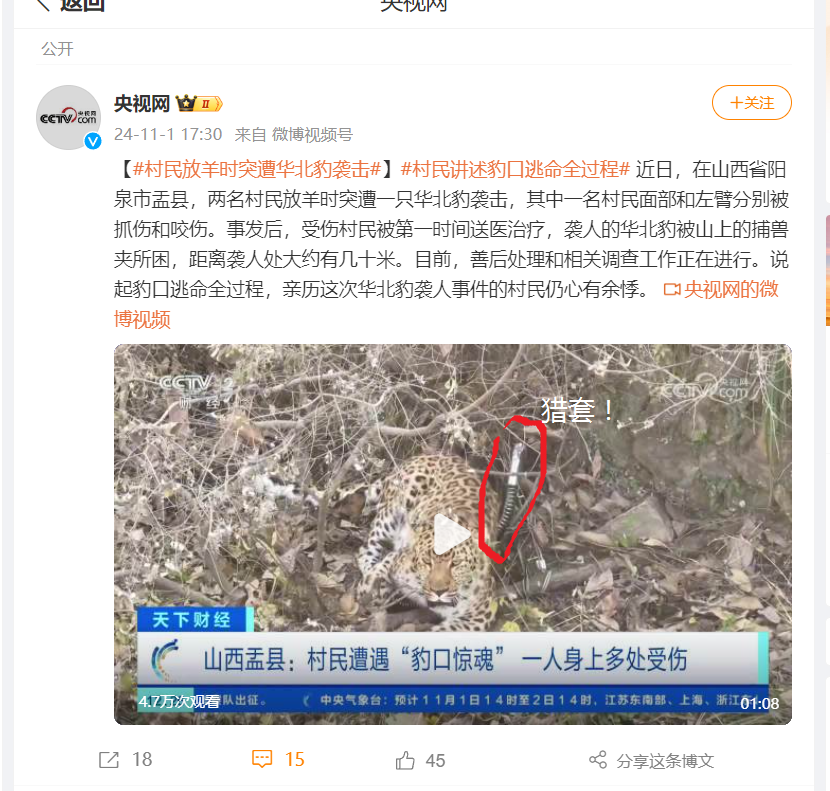Click the repost icon showing 18
Image resolution: width=830 pixels, height=791 pixels.
[x=109, y=760]
